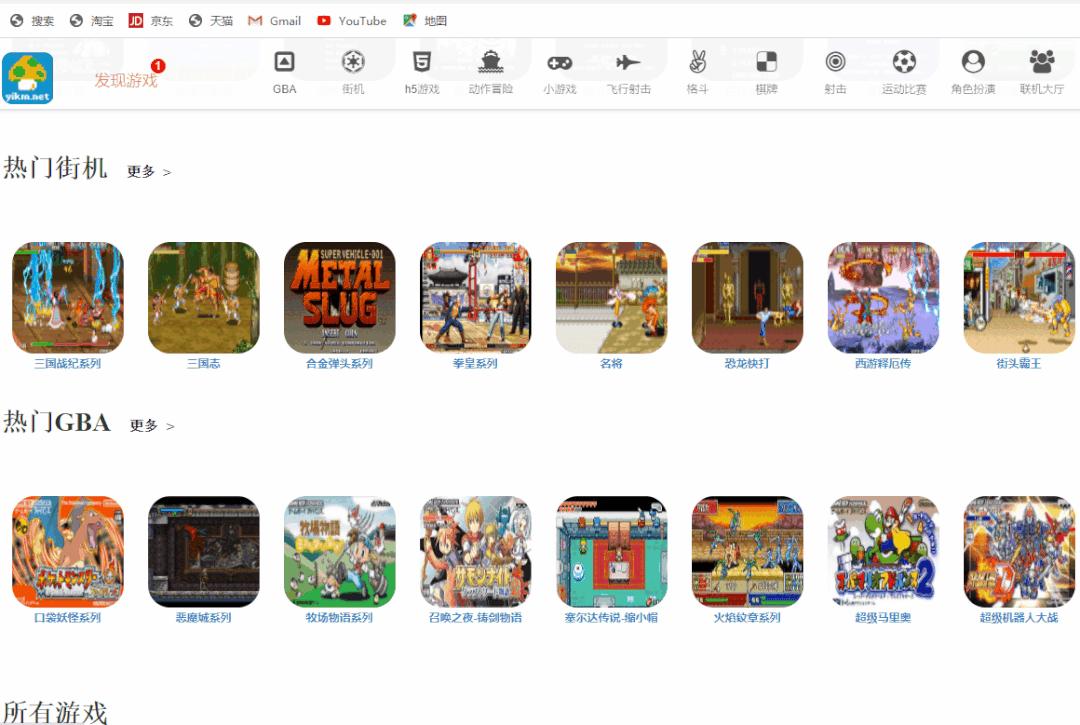The height and width of the screenshot is (725, 1080).
Task: Click the 火焰纹章系列 text link
Action: pyautogui.click(x=747, y=618)
